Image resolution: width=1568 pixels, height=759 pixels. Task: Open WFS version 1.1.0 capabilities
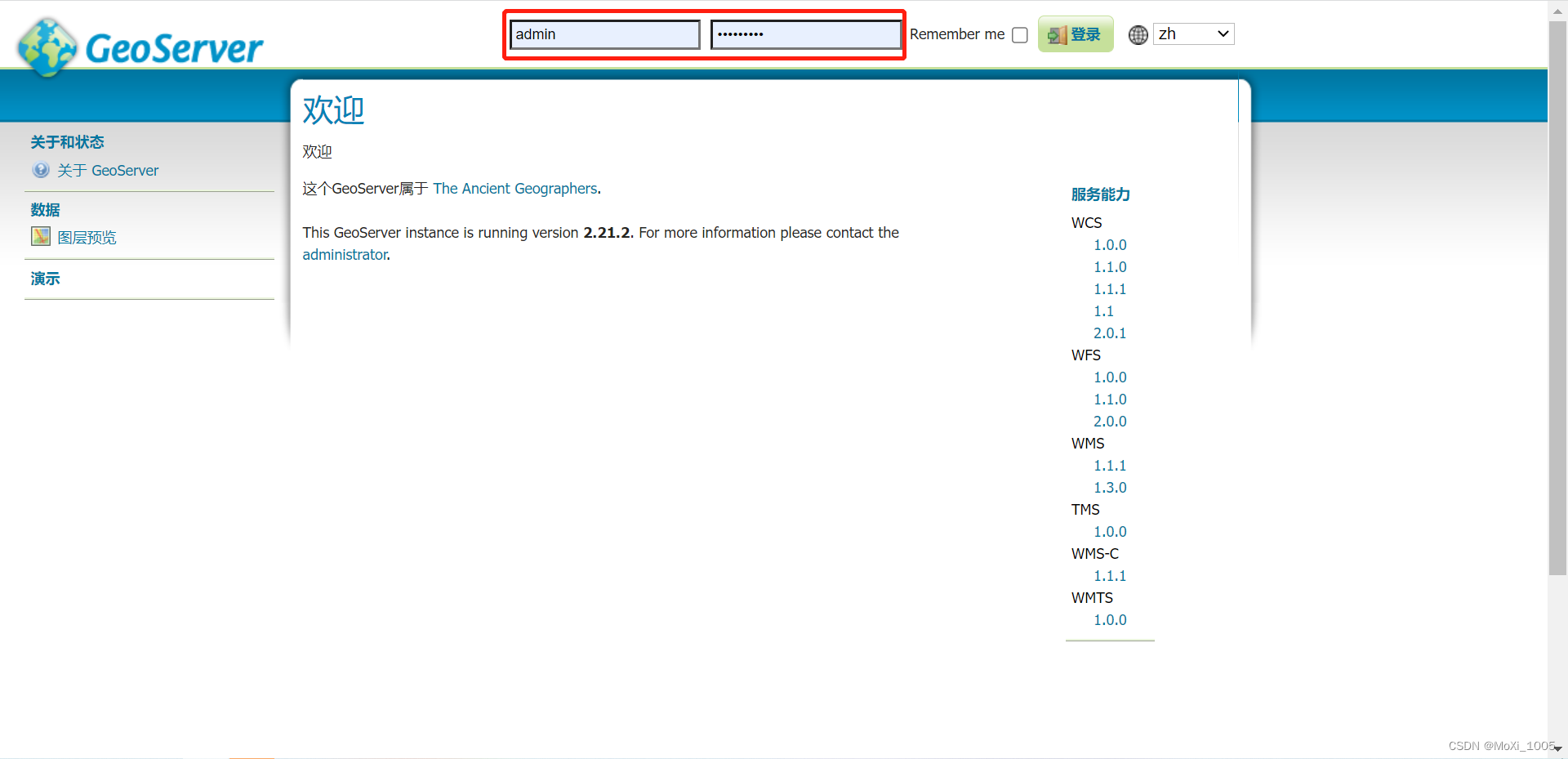(x=1110, y=400)
